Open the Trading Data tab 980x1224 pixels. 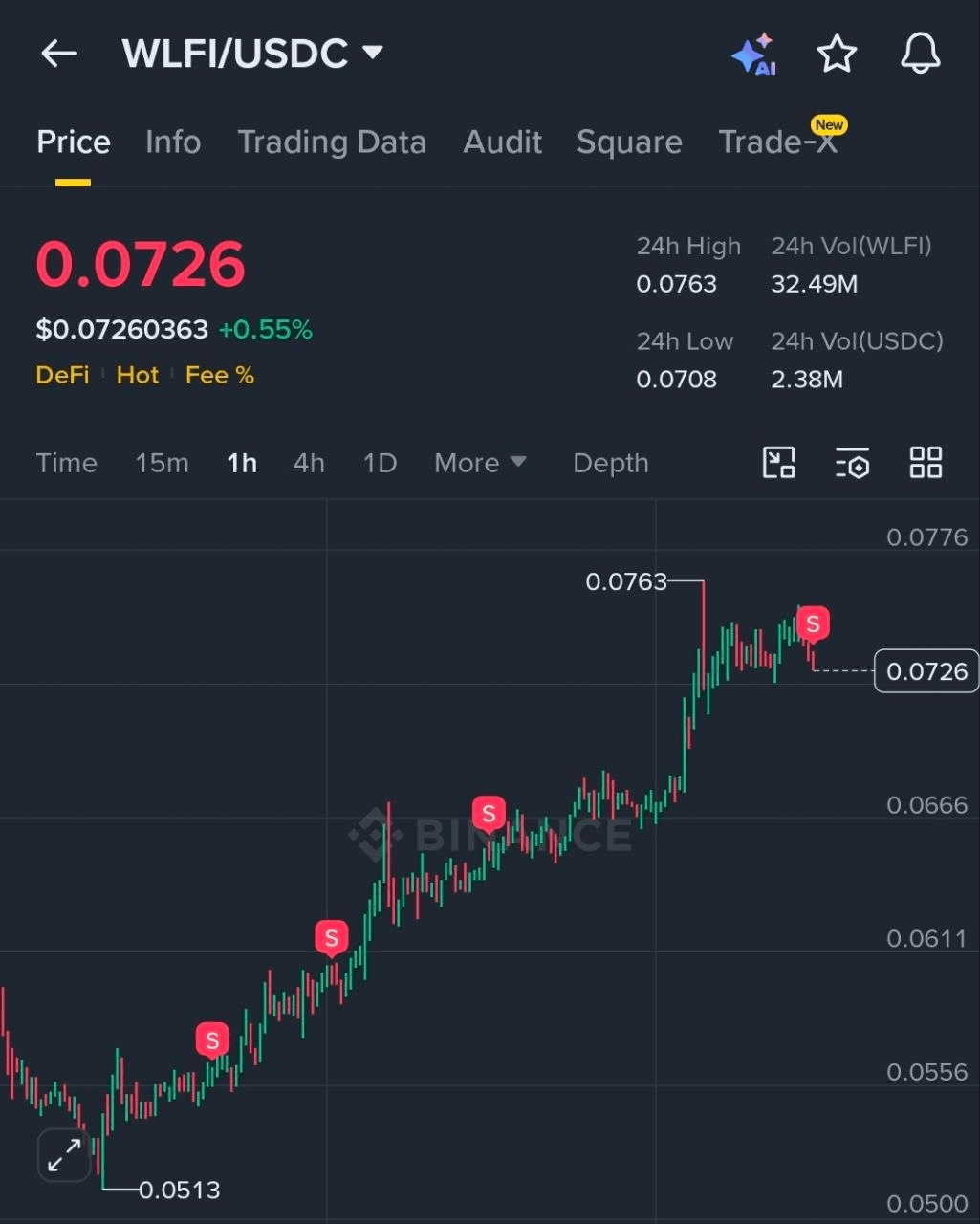332,142
